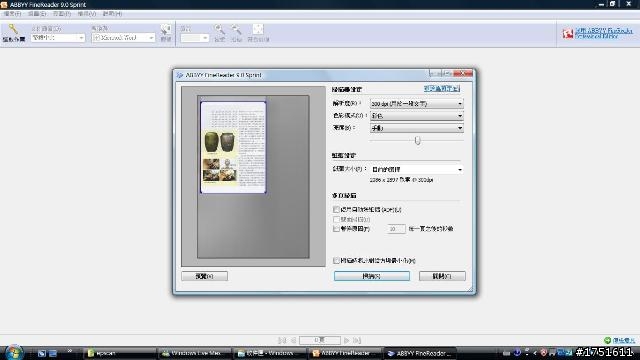The height and width of the screenshot is (360, 640).
Task: Click the blue round icon in the system tray
Action: coord(518,353)
